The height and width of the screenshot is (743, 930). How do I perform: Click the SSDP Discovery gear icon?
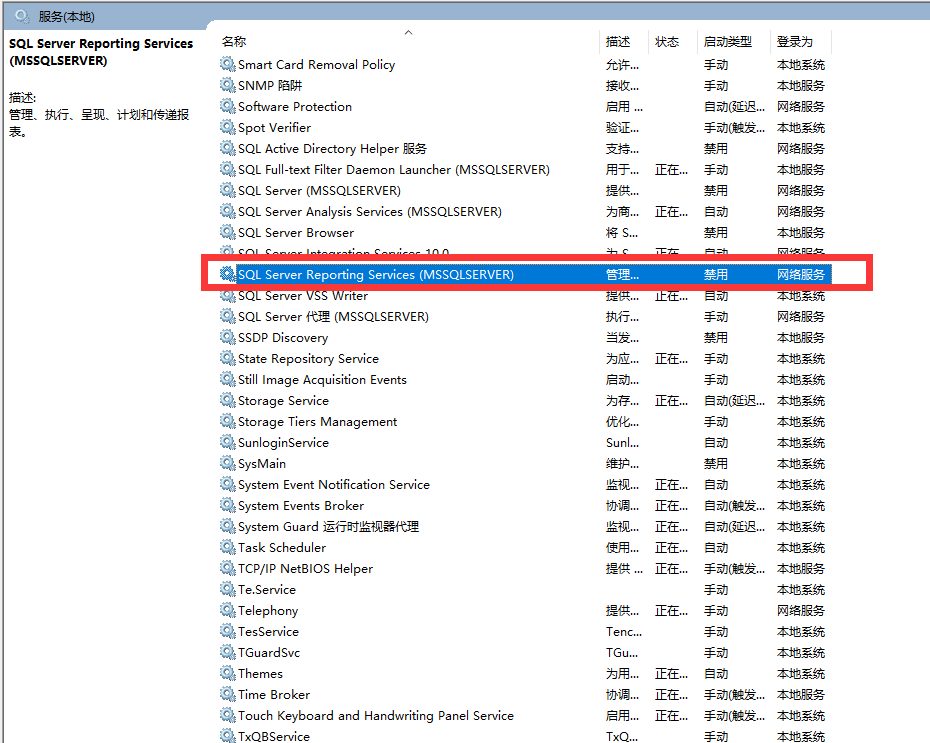coord(228,337)
